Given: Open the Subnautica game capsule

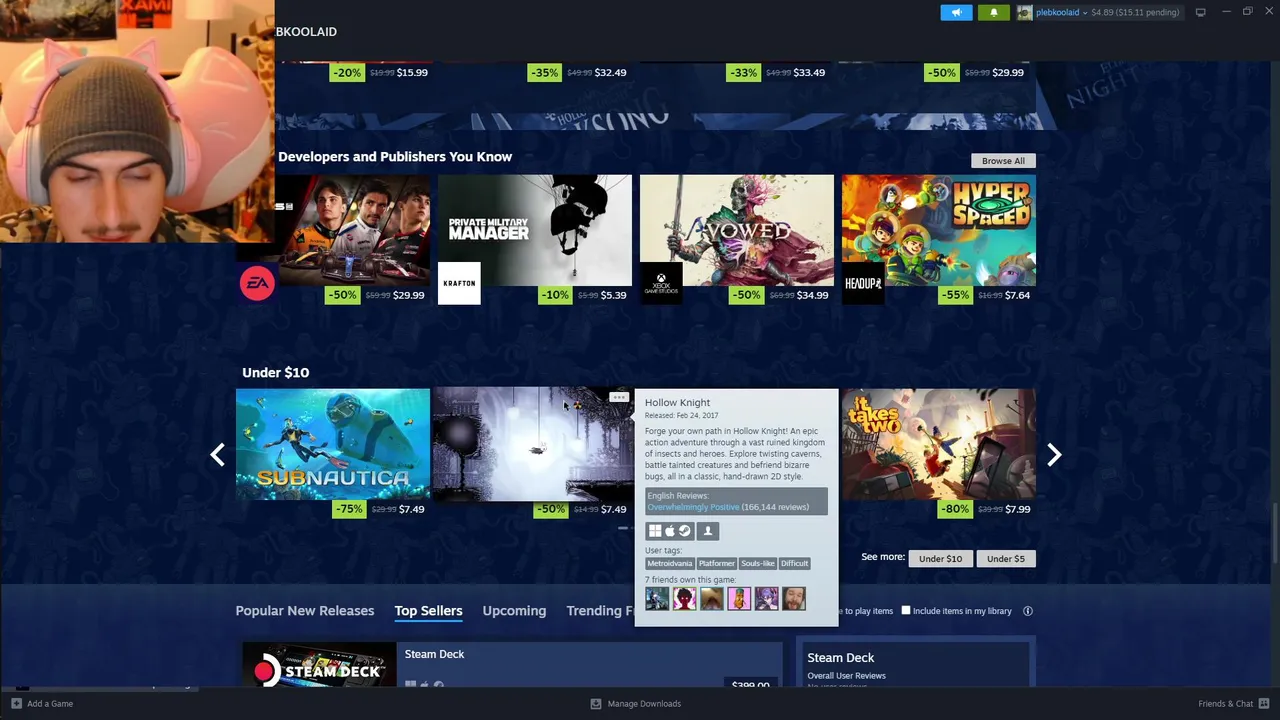Looking at the screenshot, I should click(333, 445).
